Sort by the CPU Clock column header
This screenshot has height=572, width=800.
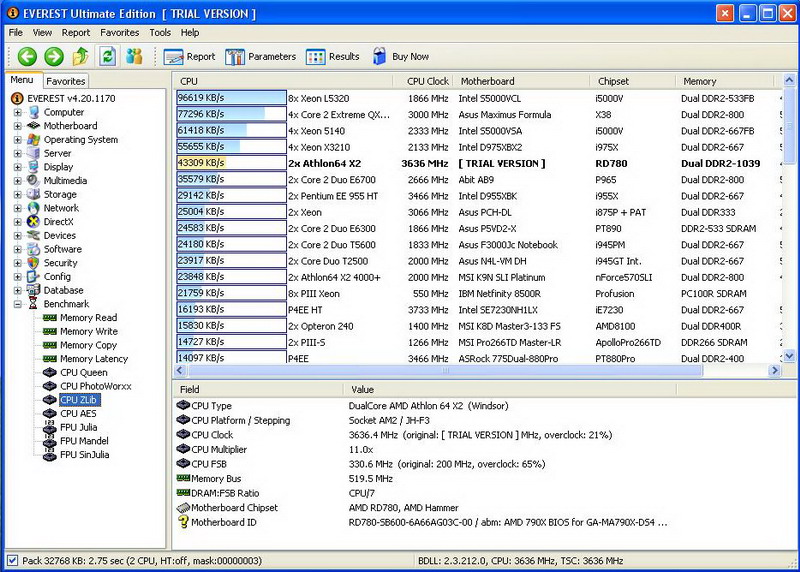pyautogui.click(x=423, y=81)
